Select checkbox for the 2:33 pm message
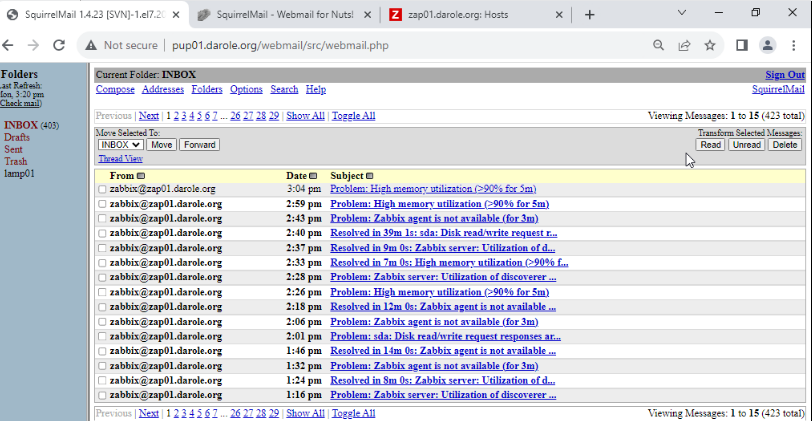 tap(102, 263)
